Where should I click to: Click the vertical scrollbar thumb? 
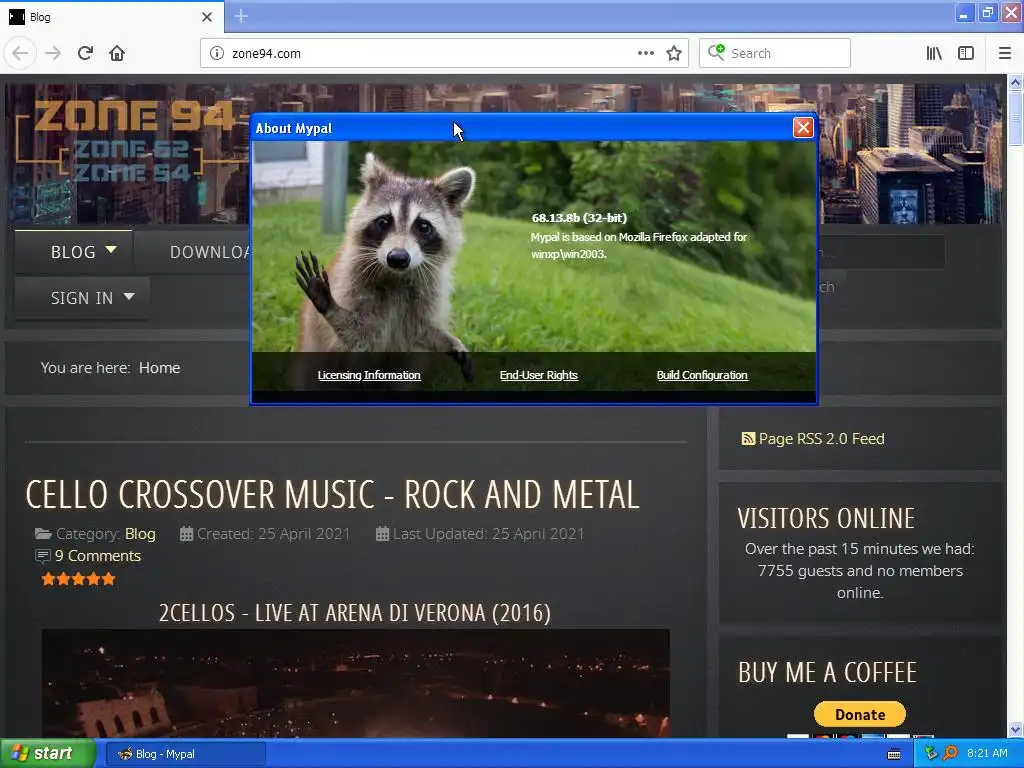point(1015,118)
